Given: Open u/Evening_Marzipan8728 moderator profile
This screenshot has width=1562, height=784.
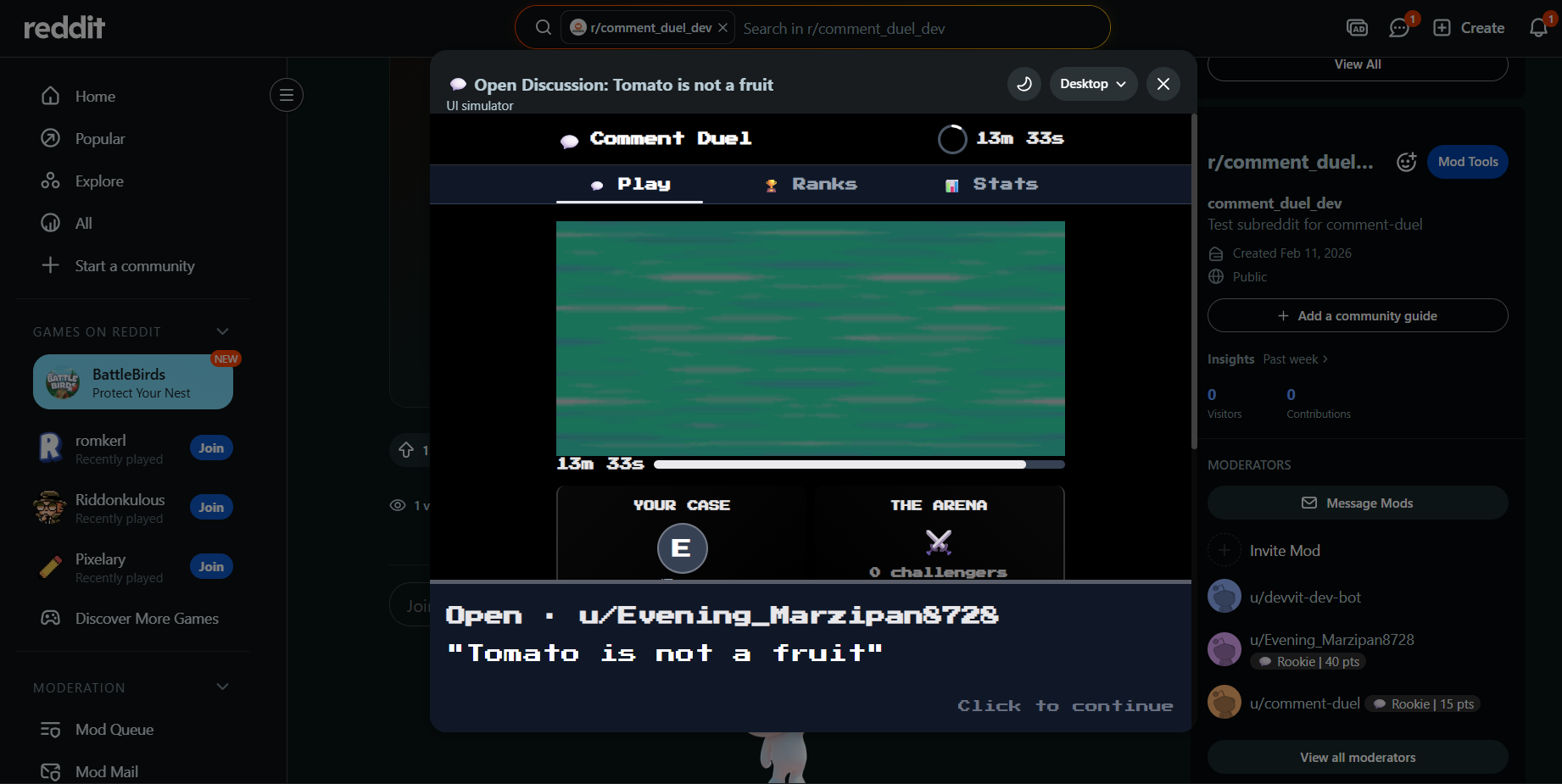Looking at the screenshot, I should (x=1331, y=639).
